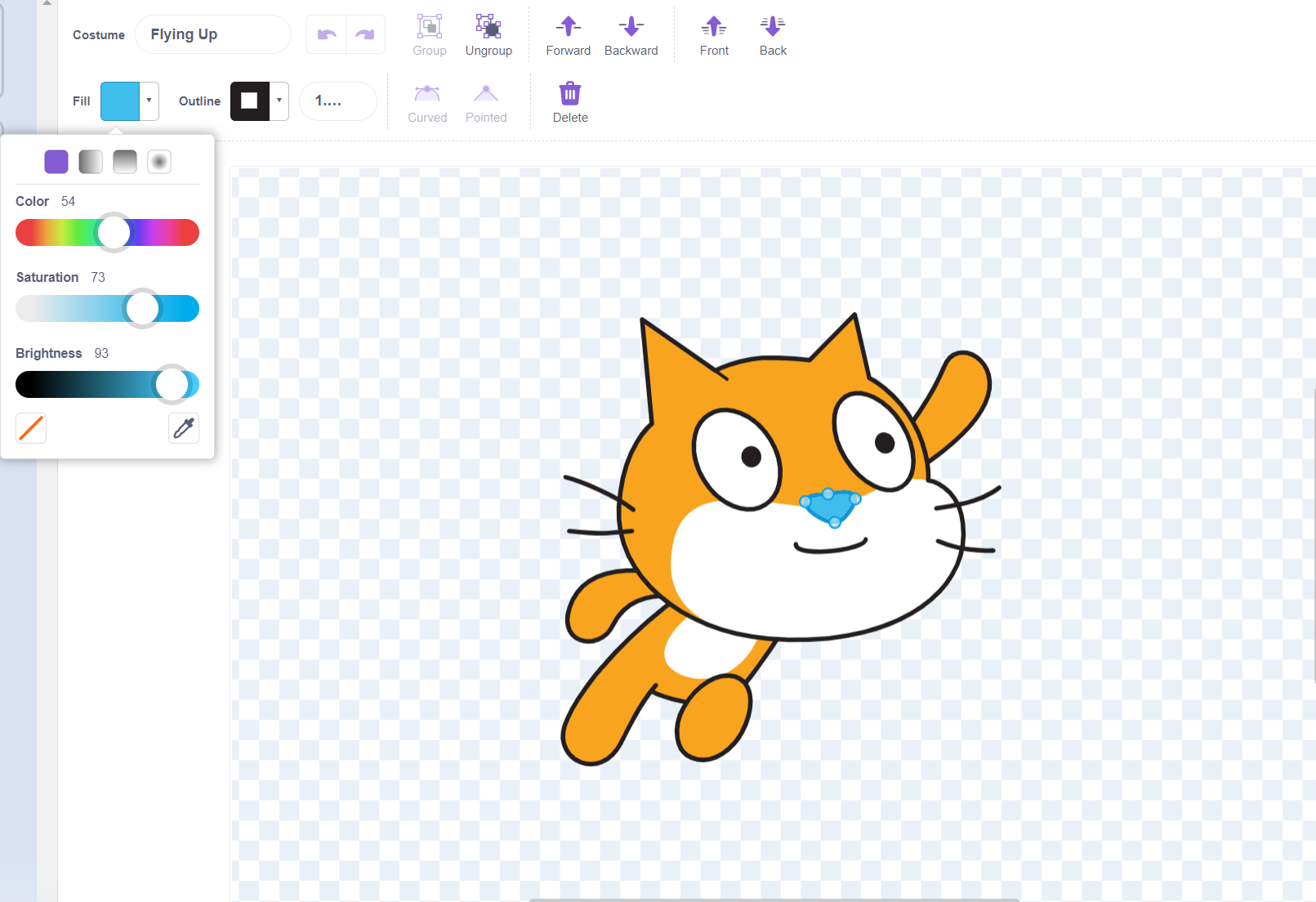
Task: Click the Brightness slider handle
Action: tap(172, 385)
